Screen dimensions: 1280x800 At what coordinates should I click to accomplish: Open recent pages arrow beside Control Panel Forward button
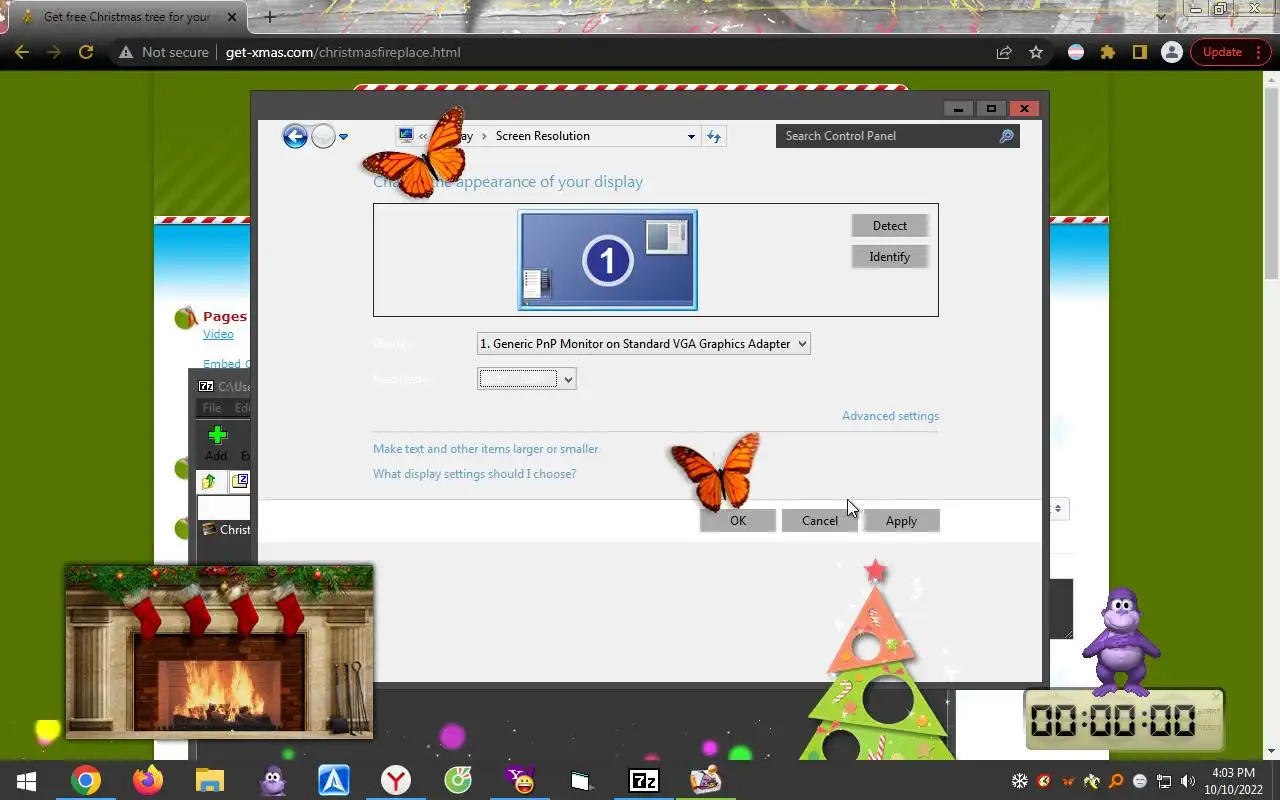click(x=343, y=137)
